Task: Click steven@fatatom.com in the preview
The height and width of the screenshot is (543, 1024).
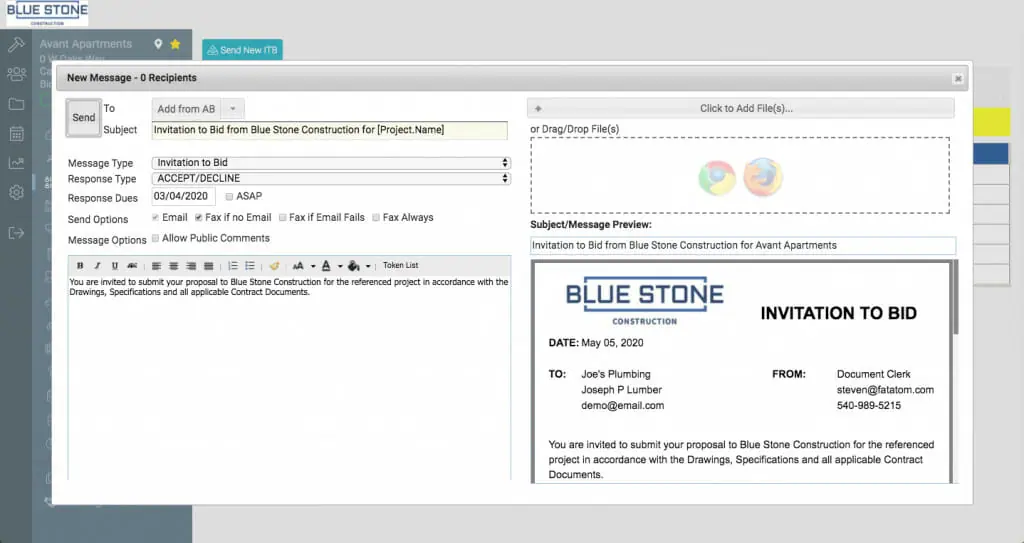Action: pyautogui.click(x=885, y=389)
